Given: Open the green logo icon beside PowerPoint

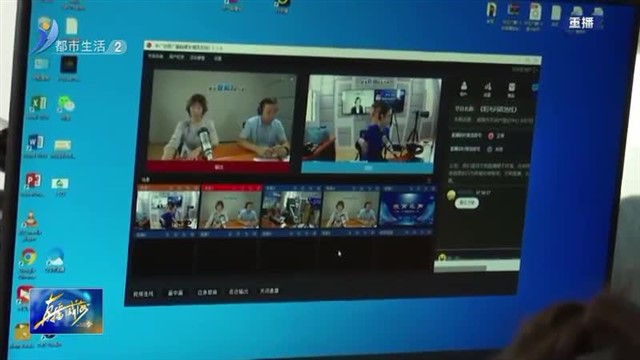Looking at the screenshot, I should 60,183.
